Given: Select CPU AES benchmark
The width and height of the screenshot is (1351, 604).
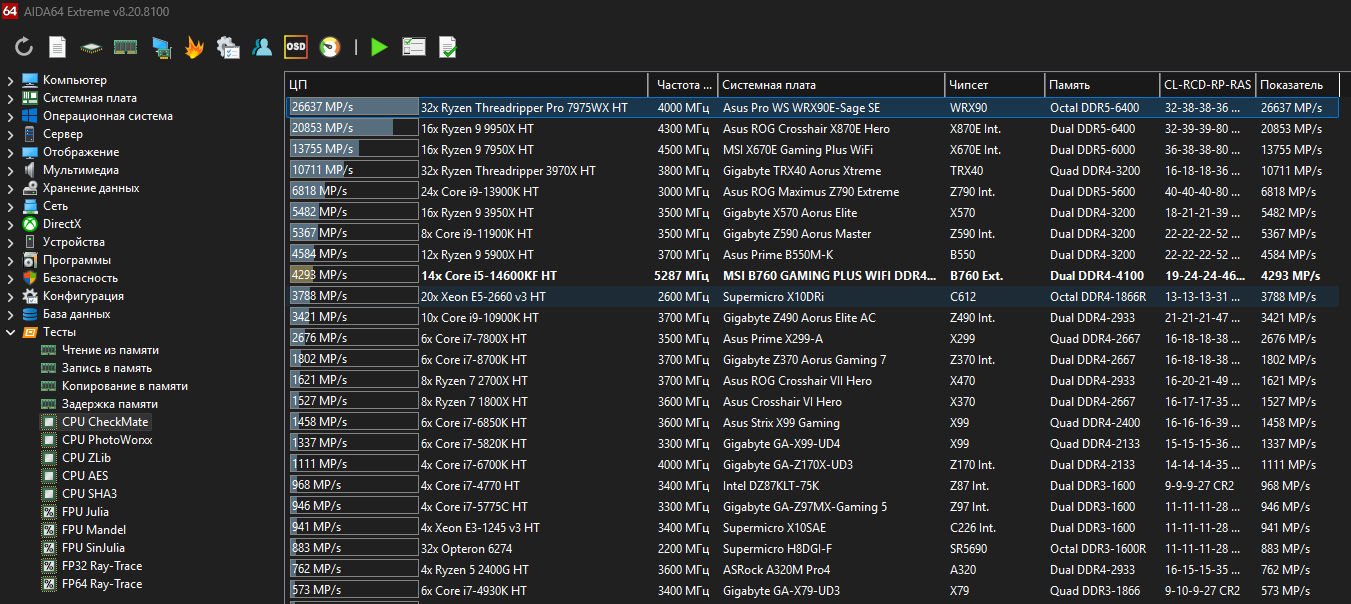Looking at the screenshot, I should (x=85, y=476).
